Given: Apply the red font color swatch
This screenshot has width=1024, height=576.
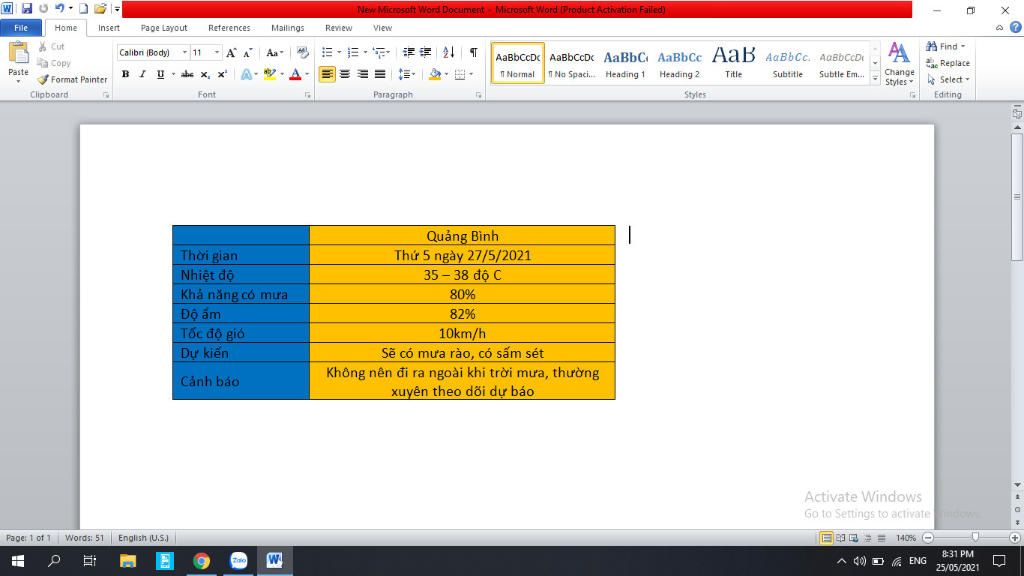Looking at the screenshot, I should [295, 74].
